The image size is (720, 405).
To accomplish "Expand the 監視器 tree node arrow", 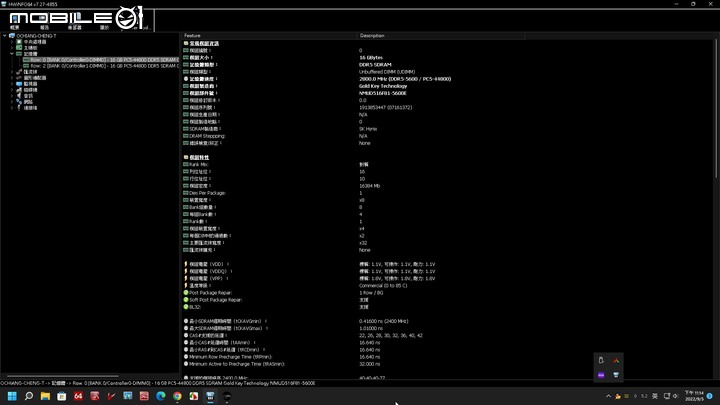I will (x=12, y=84).
